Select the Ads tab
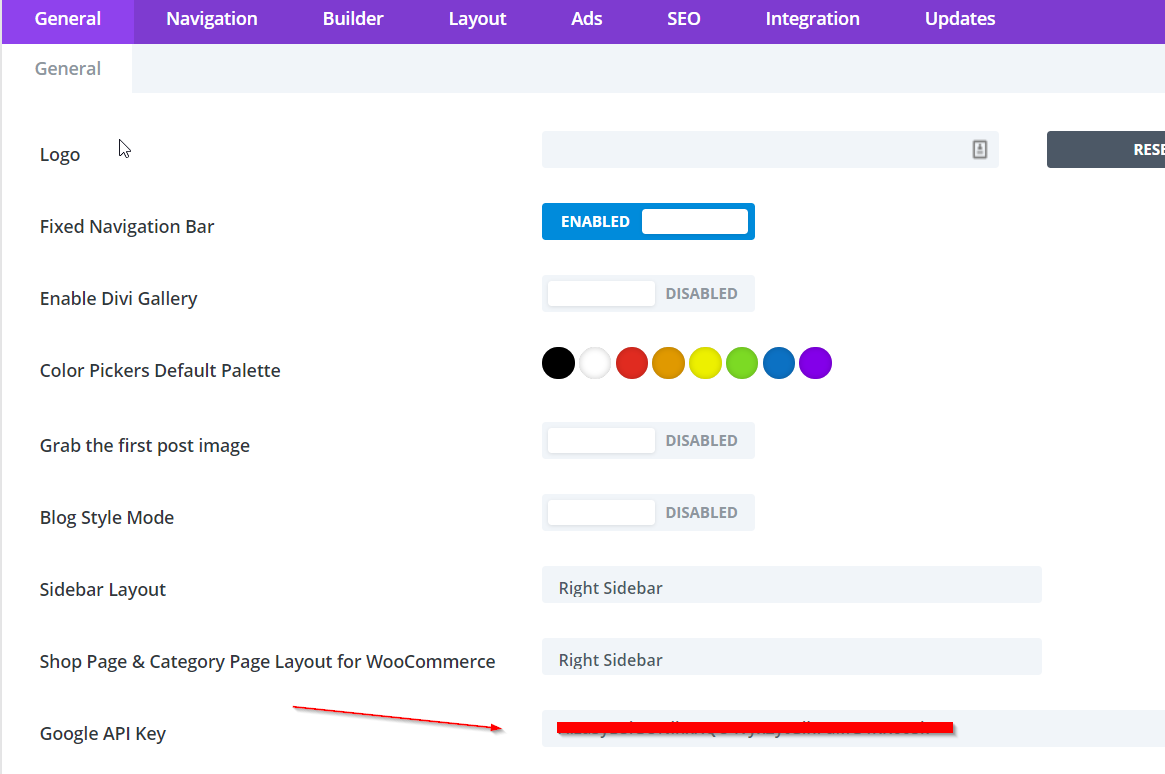 [587, 19]
